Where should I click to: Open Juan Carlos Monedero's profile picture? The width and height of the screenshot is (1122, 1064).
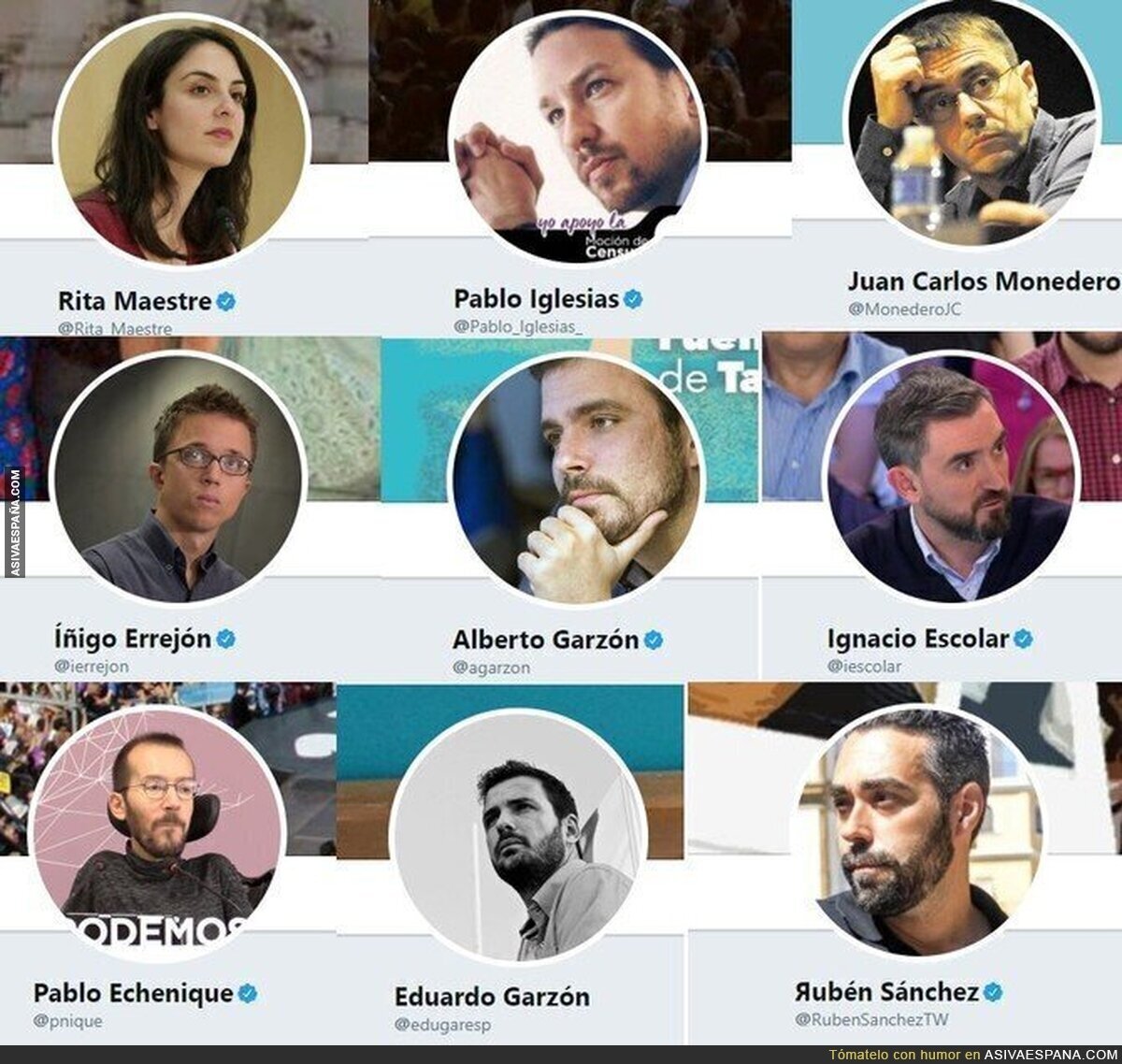[x=971, y=121]
